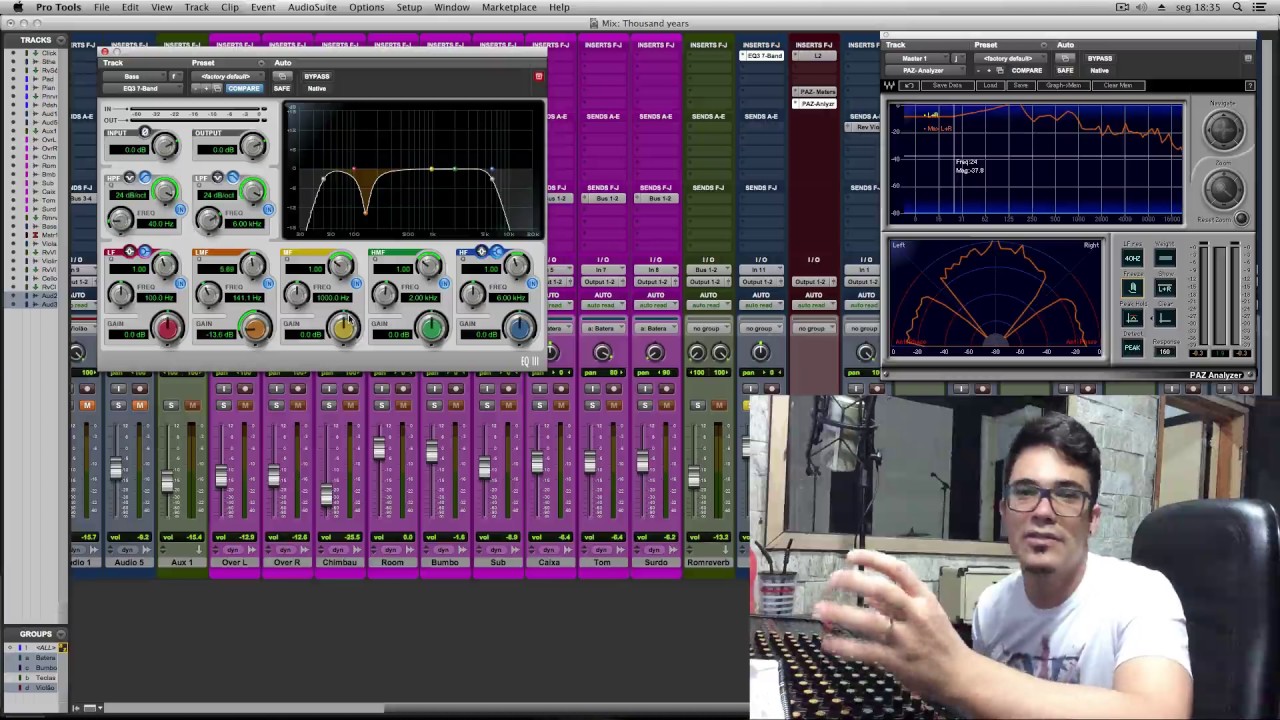Viewport: 1280px width, 720px height.
Task: Click BYPASS in the EQ plugin
Action: tap(317, 76)
